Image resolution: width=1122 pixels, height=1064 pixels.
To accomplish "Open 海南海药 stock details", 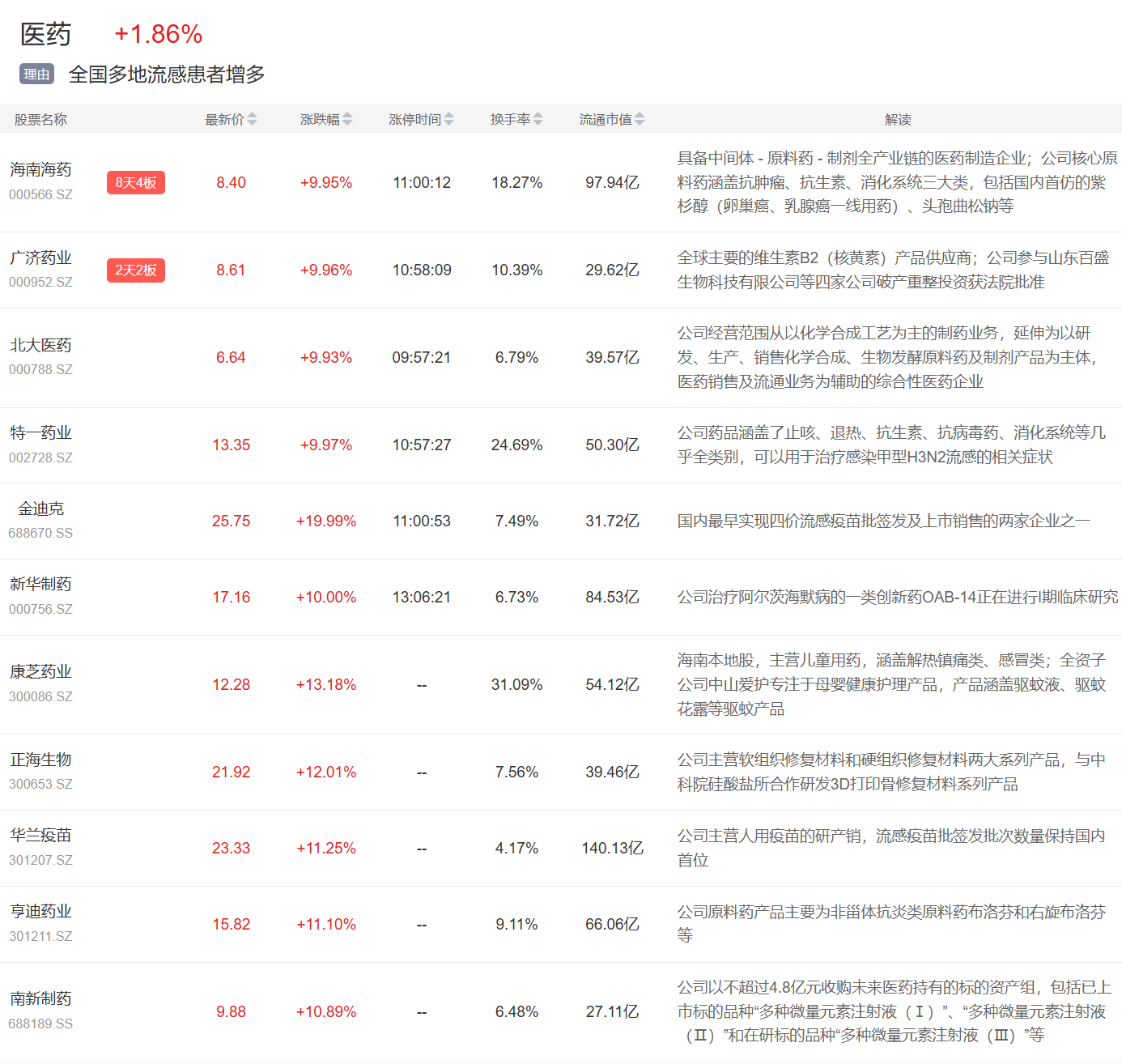I will click(x=40, y=170).
